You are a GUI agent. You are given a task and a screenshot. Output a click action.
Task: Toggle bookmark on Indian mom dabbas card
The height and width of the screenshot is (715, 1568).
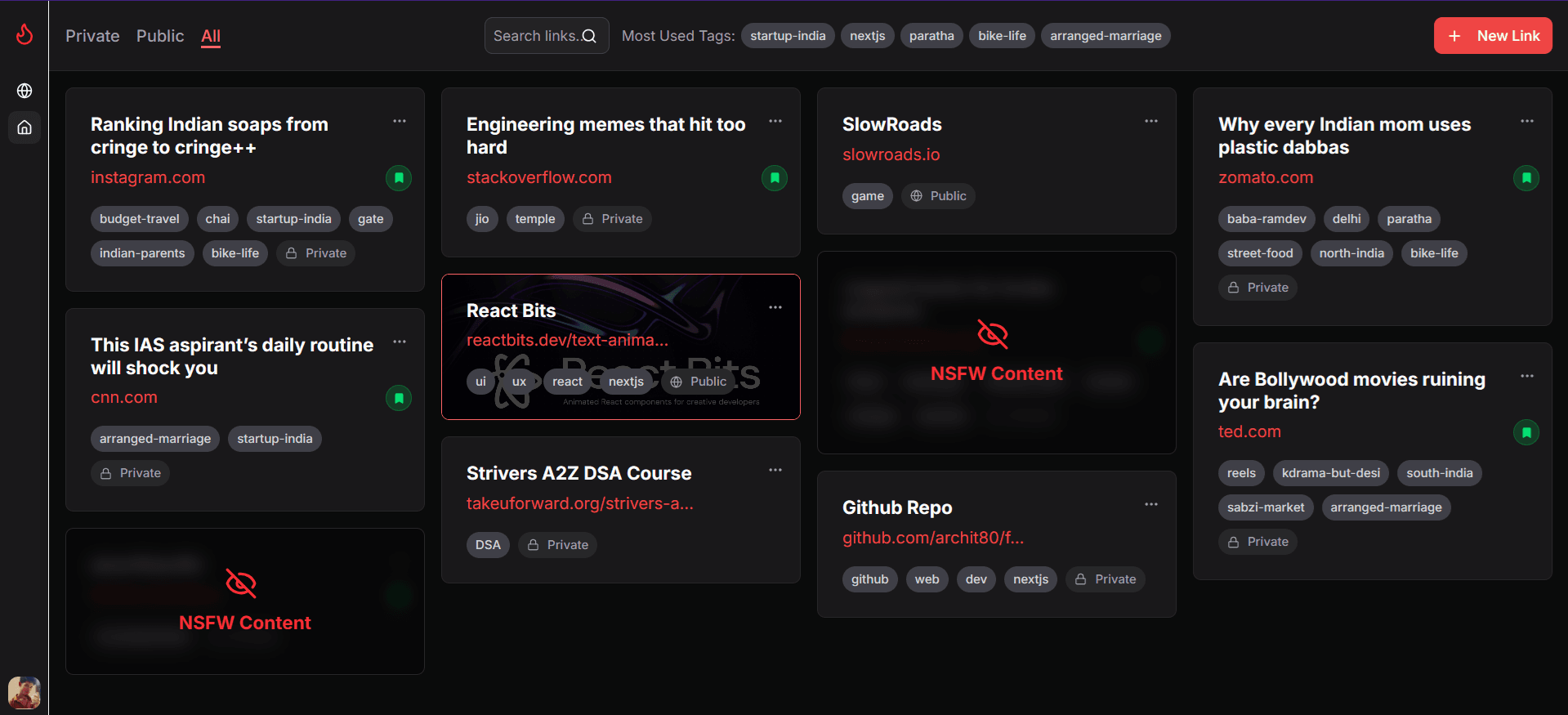point(1526,177)
